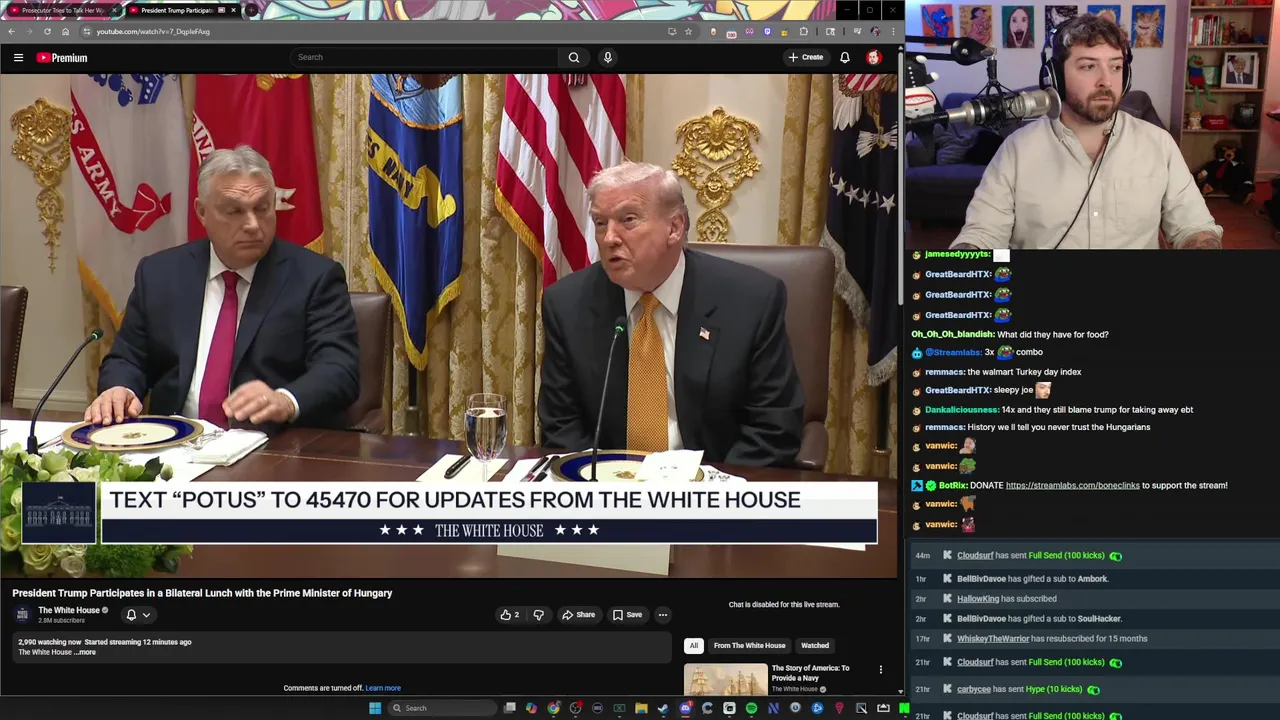
Task: Open the browser extensions puzzle icon
Action: (x=803, y=31)
